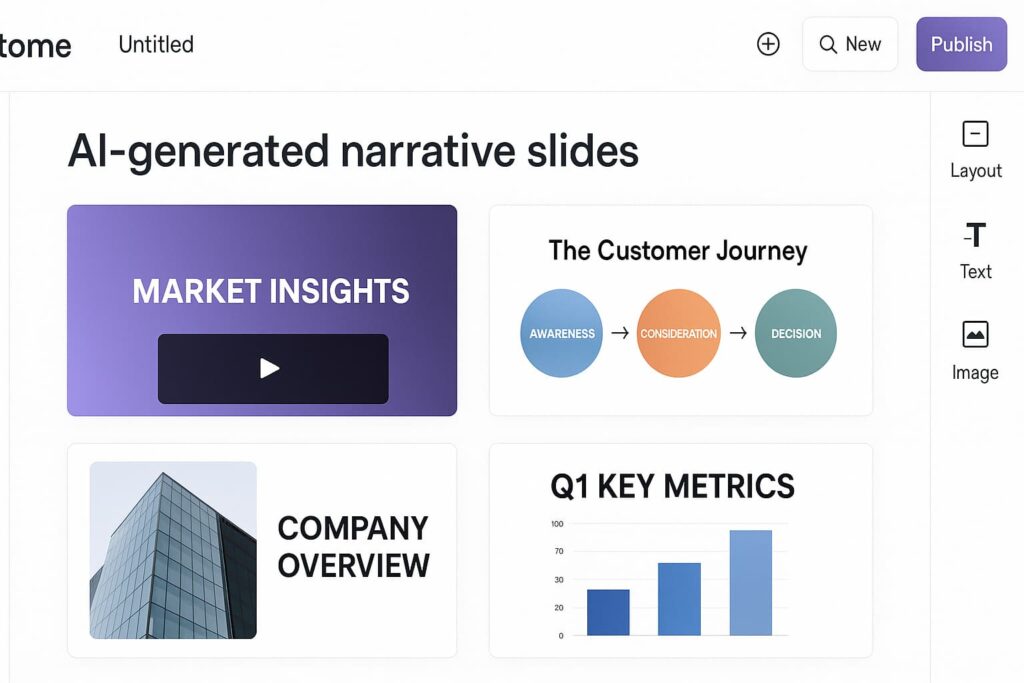
Task: Rename the Untitled document title
Action: (x=156, y=44)
